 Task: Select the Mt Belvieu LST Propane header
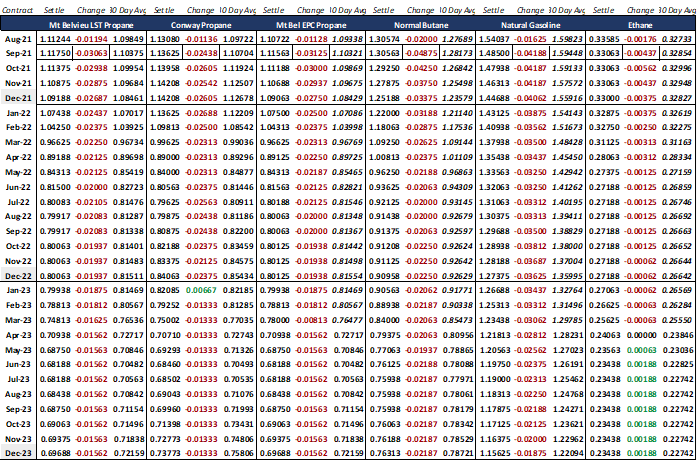91,25
